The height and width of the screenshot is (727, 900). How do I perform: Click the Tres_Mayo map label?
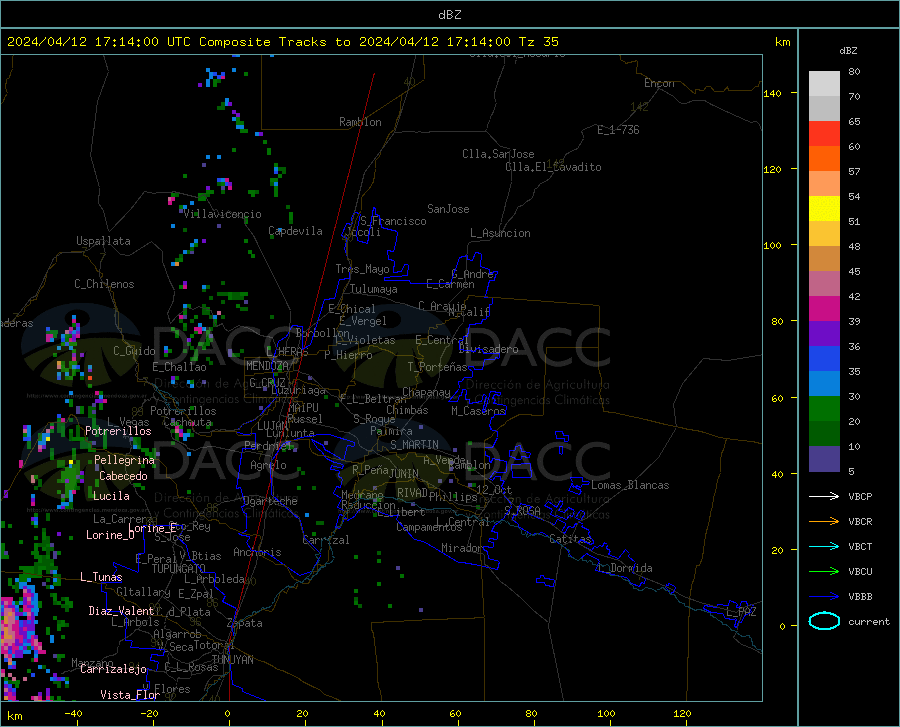click(362, 269)
